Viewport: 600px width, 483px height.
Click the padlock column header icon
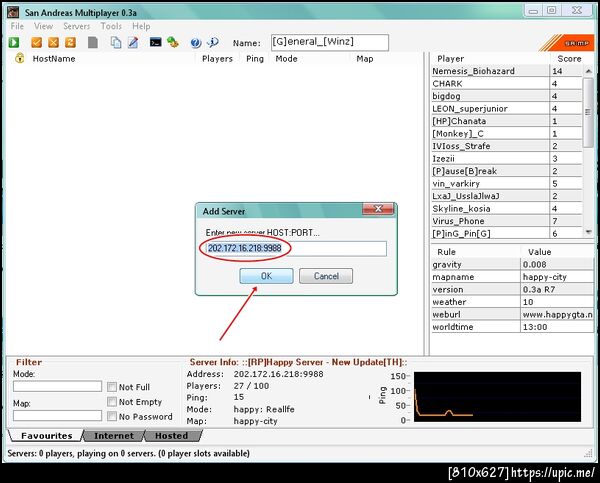(x=20, y=58)
